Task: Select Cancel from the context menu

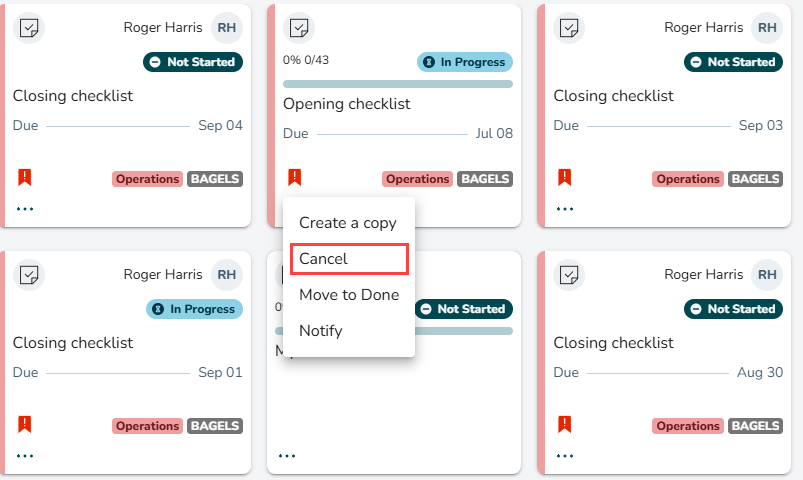Action: tap(349, 259)
